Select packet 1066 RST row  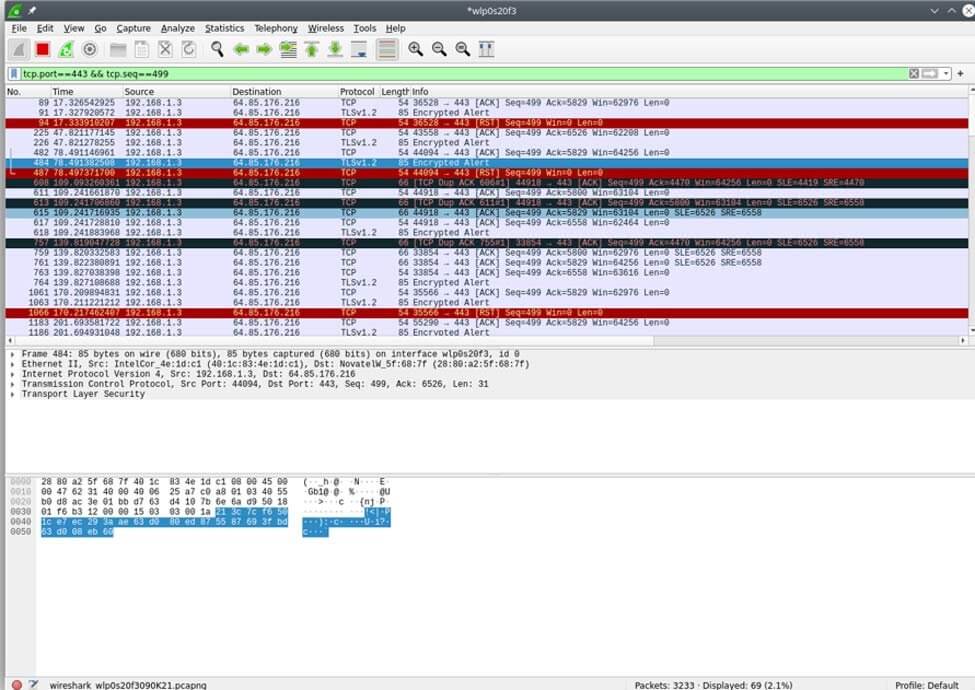point(487,313)
